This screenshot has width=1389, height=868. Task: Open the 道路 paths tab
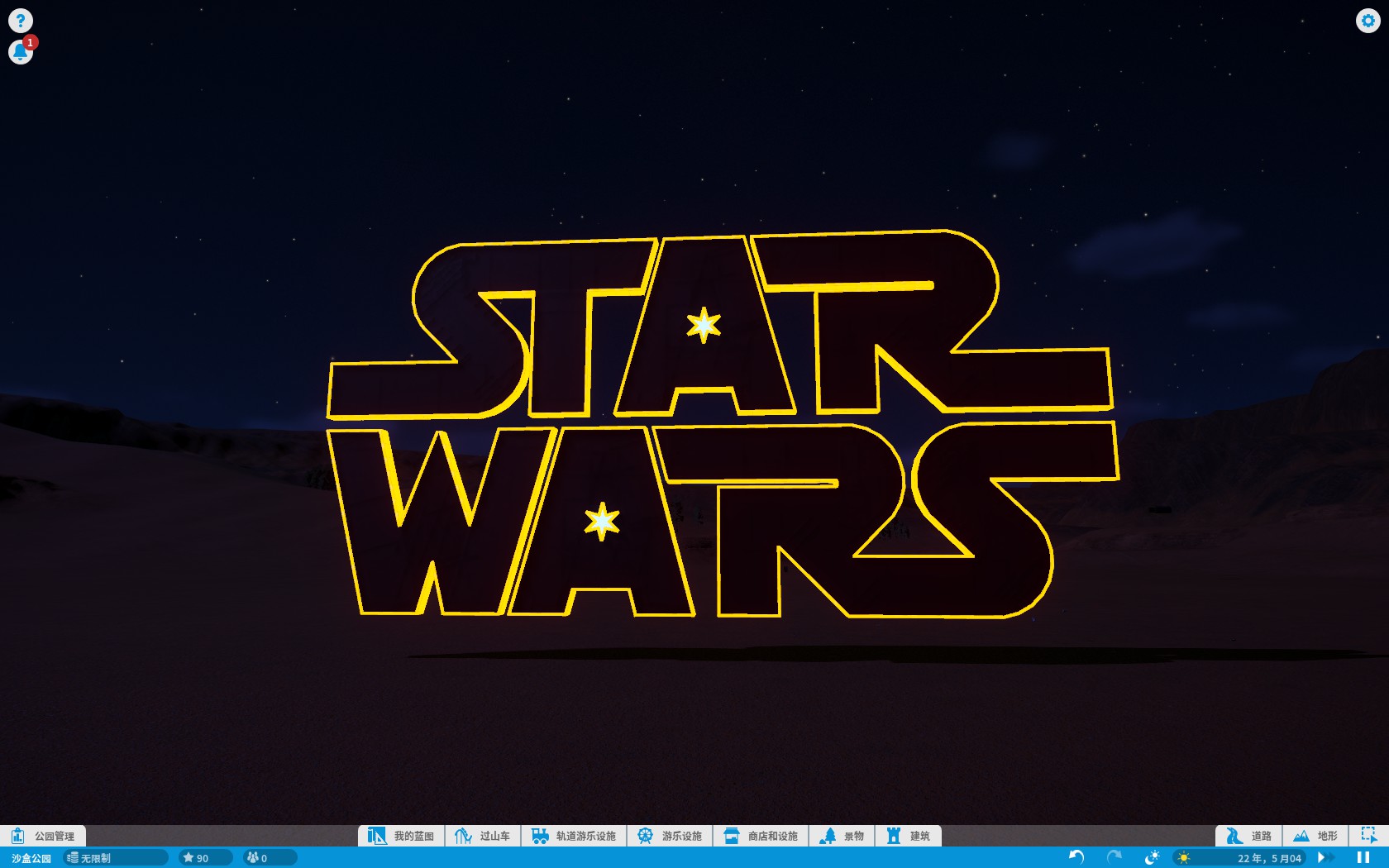pyautogui.click(x=1249, y=836)
